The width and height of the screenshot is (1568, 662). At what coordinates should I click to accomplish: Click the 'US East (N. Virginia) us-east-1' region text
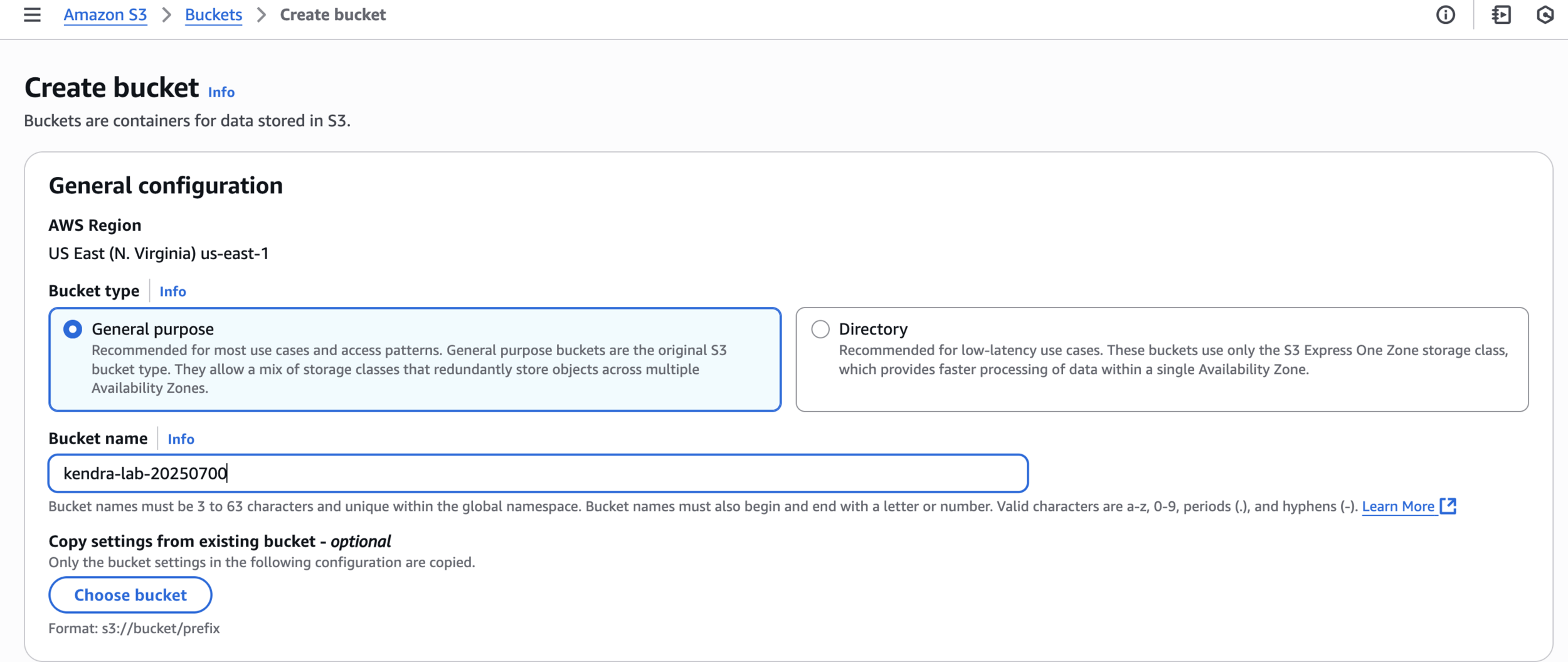pyautogui.click(x=159, y=254)
